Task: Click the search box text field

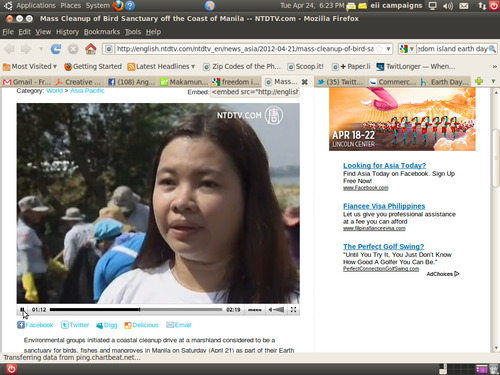Action: coord(452,49)
